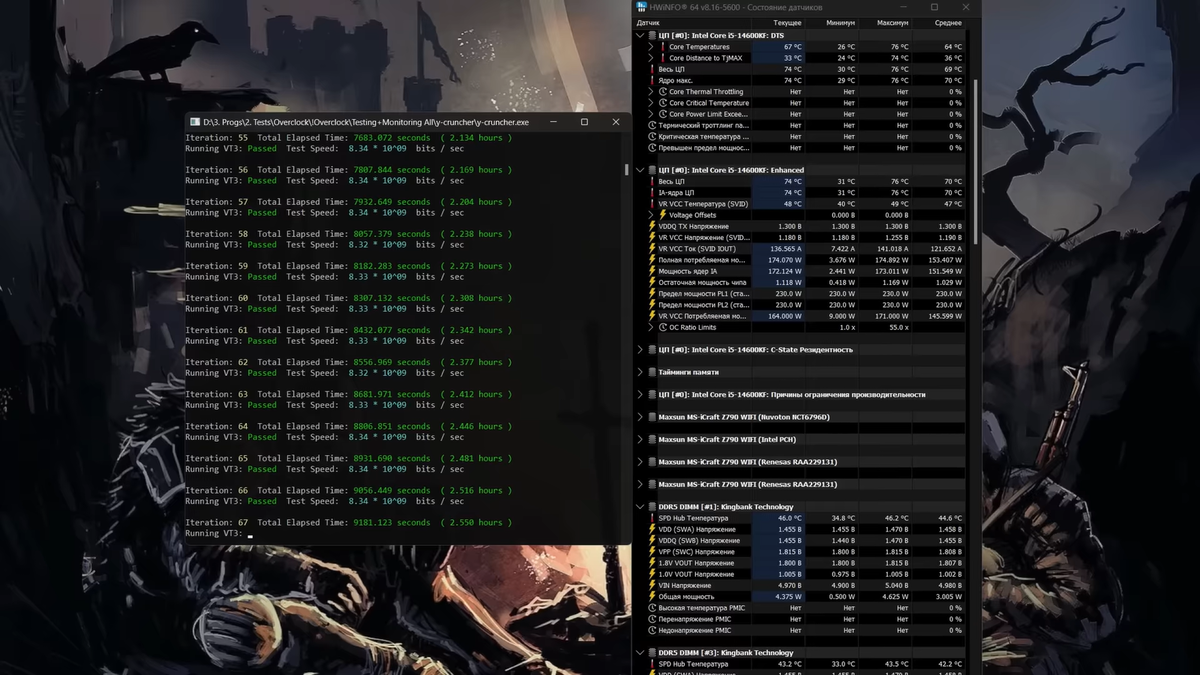Viewport: 1200px width, 675px height.
Task: Expand the Core Temperatures sub-row
Action: [x=651, y=47]
